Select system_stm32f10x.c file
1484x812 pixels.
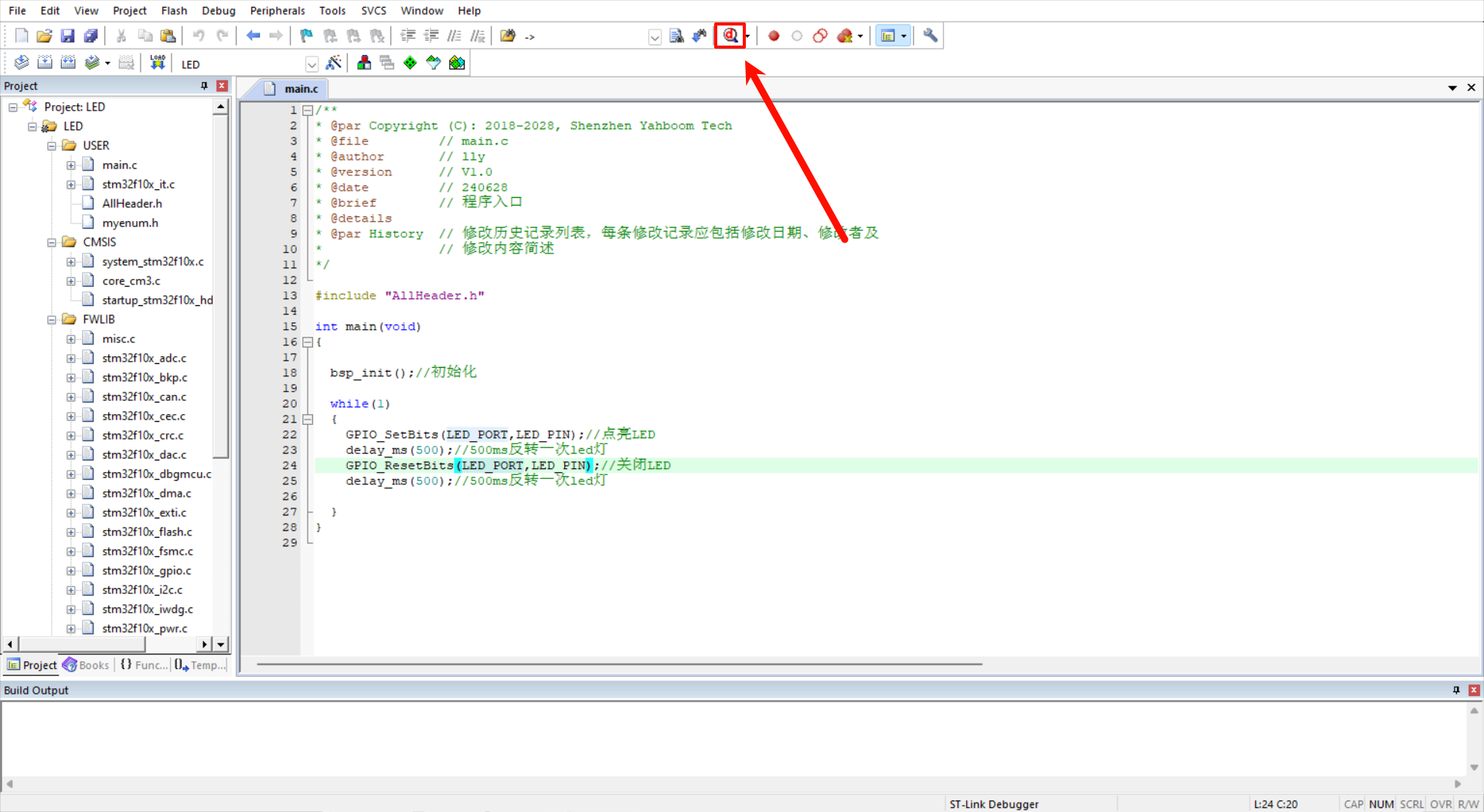(x=153, y=261)
